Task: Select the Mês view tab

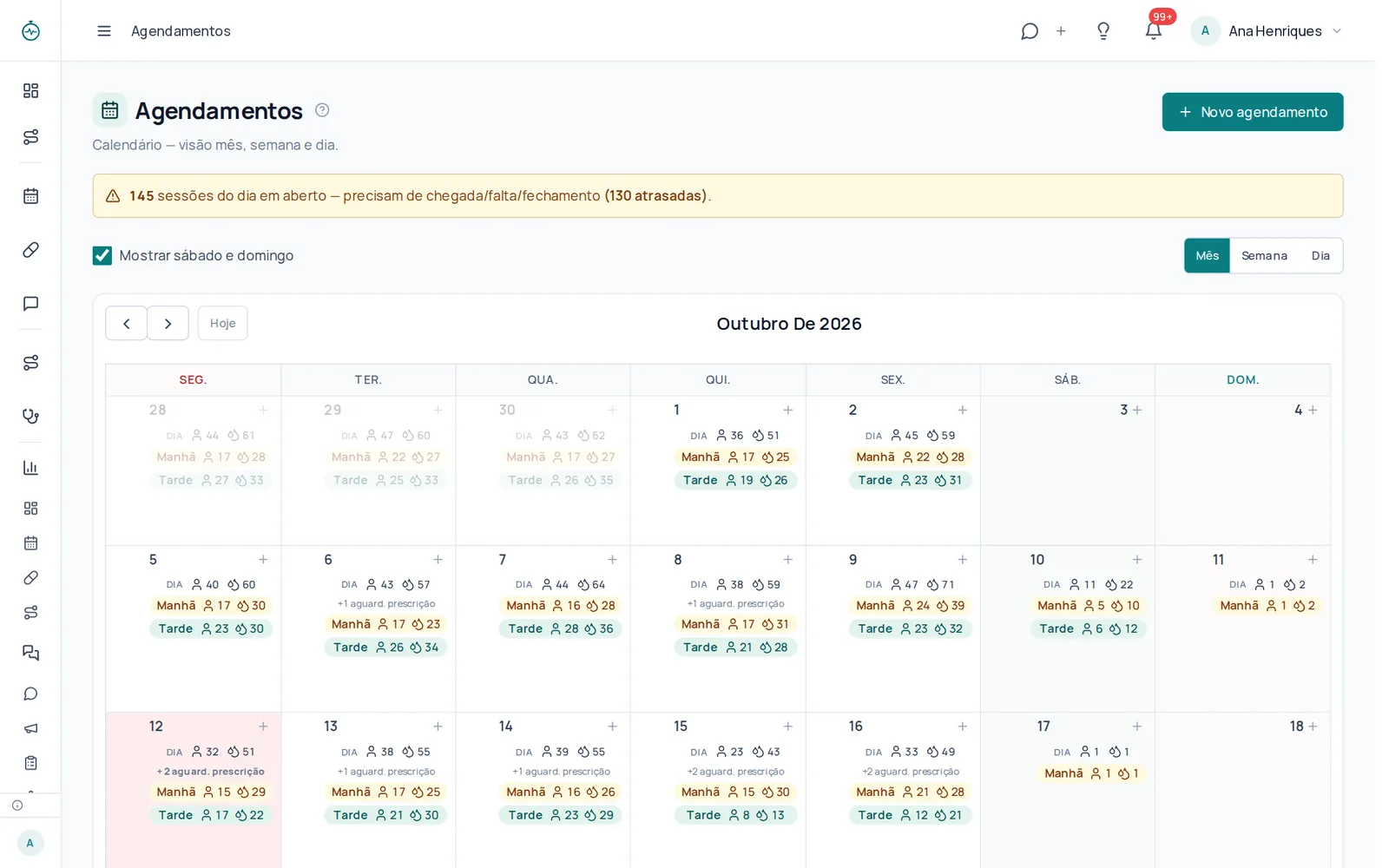Action: [x=1207, y=255]
